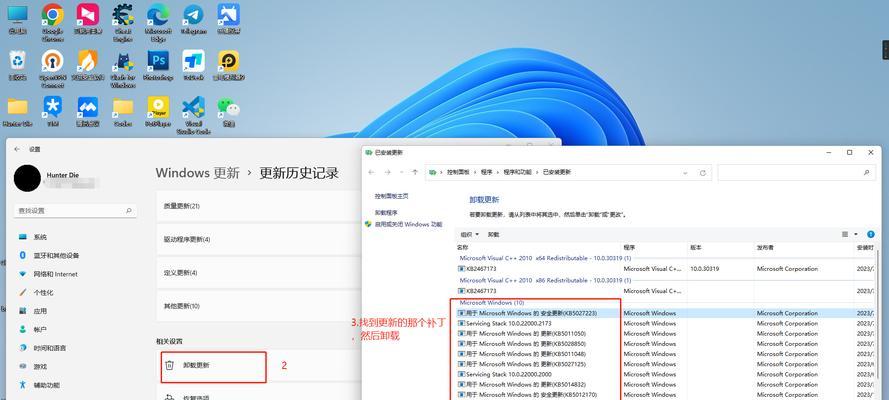
Task: Refresh the 已安装更新 address bar
Action: tap(702, 172)
